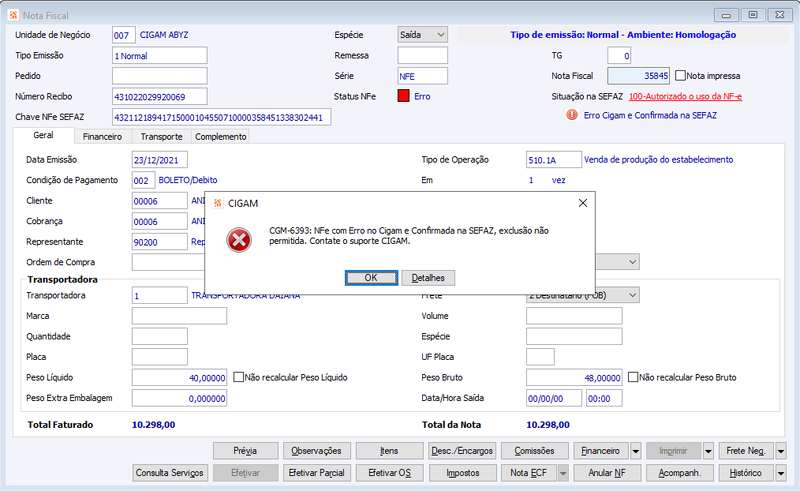Open the Itens button
This screenshot has width=800, height=491.
pos(389,451)
